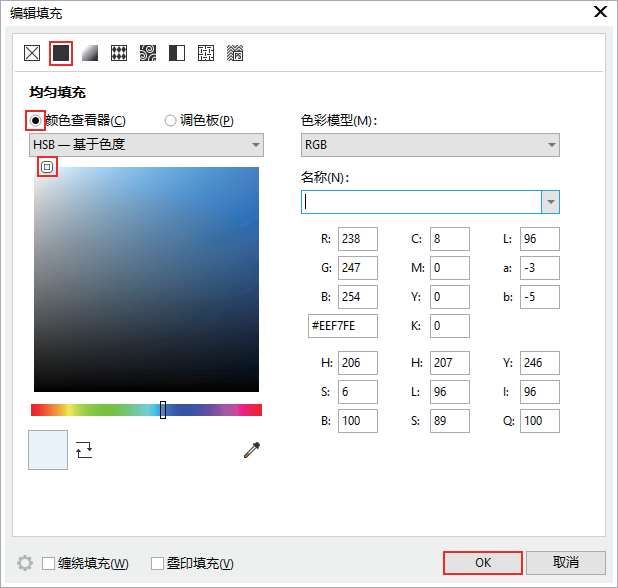Click the HLS L field 96

click(x=450, y=392)
